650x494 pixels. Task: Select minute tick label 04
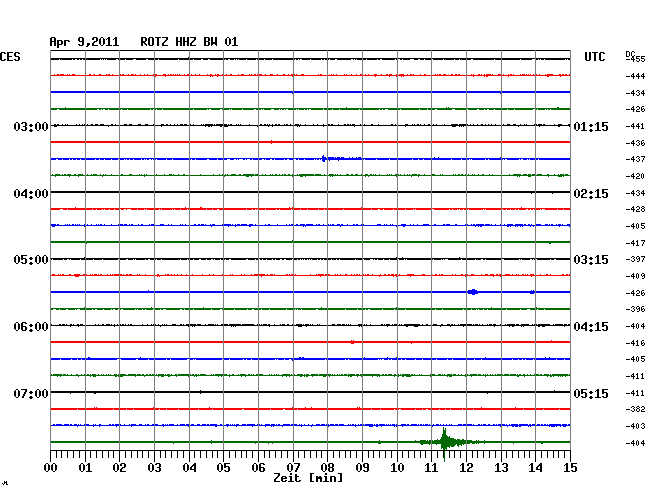[x=189, y=467]
